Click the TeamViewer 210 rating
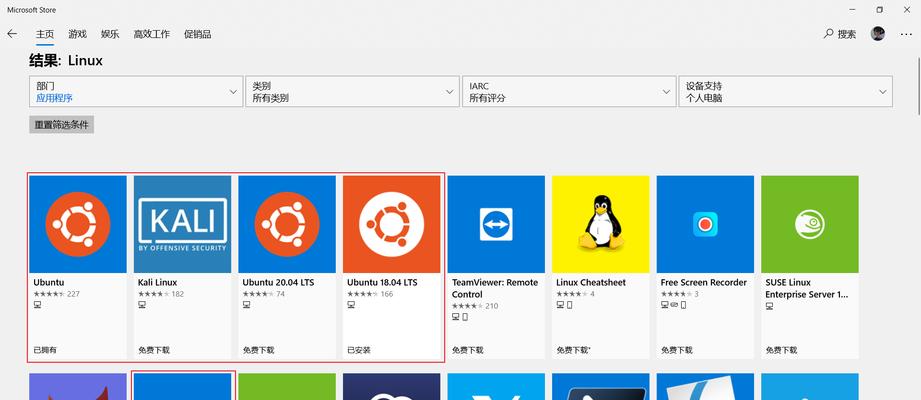The image size is (921, 400). coord(475,306)
